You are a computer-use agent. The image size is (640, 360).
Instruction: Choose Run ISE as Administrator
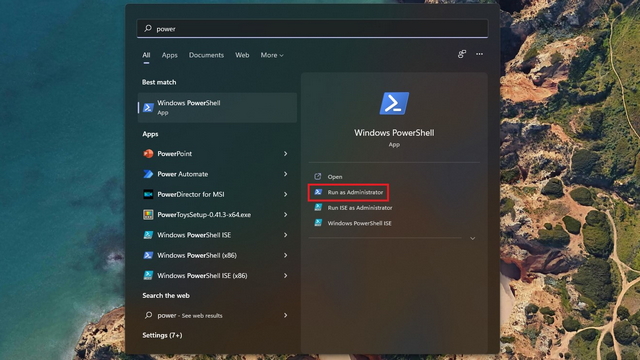pos(360,208)
